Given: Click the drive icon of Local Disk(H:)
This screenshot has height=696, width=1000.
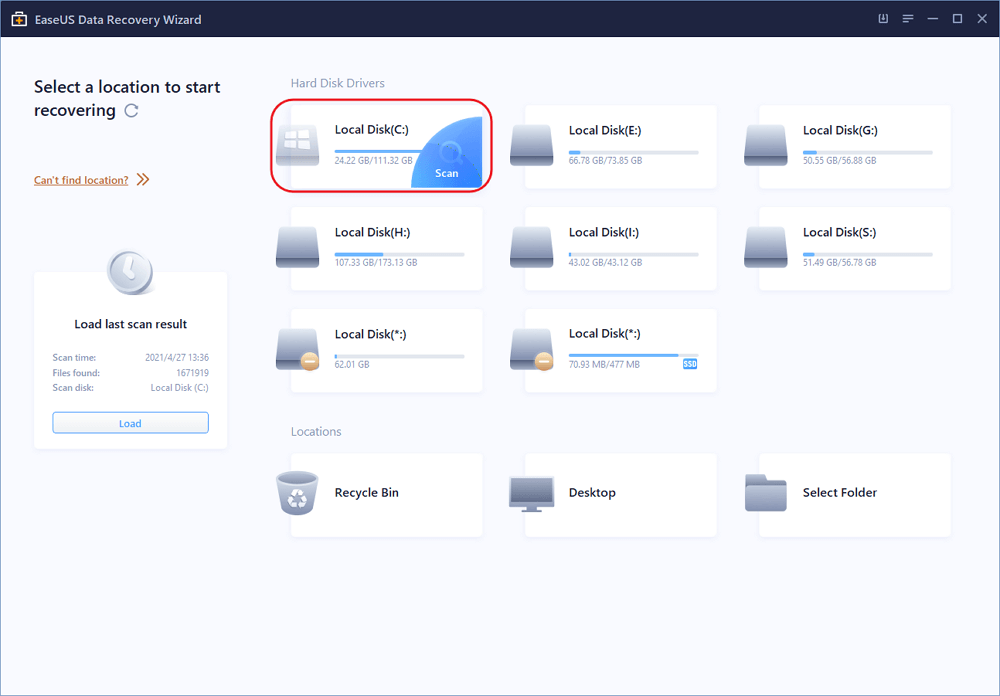Looking at the screenshot, I should 297,248.
